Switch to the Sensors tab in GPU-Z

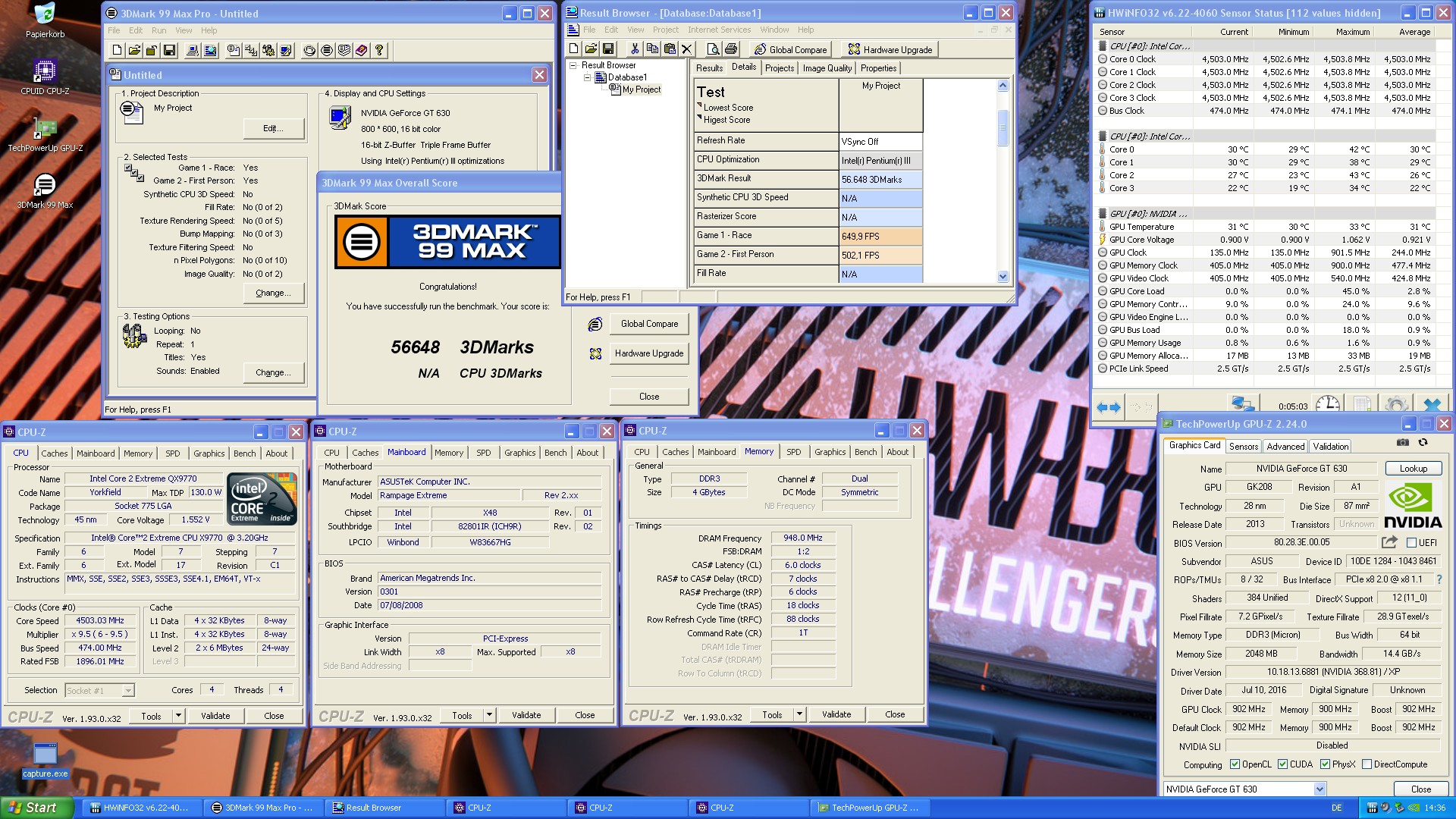tap(1244, 447)
